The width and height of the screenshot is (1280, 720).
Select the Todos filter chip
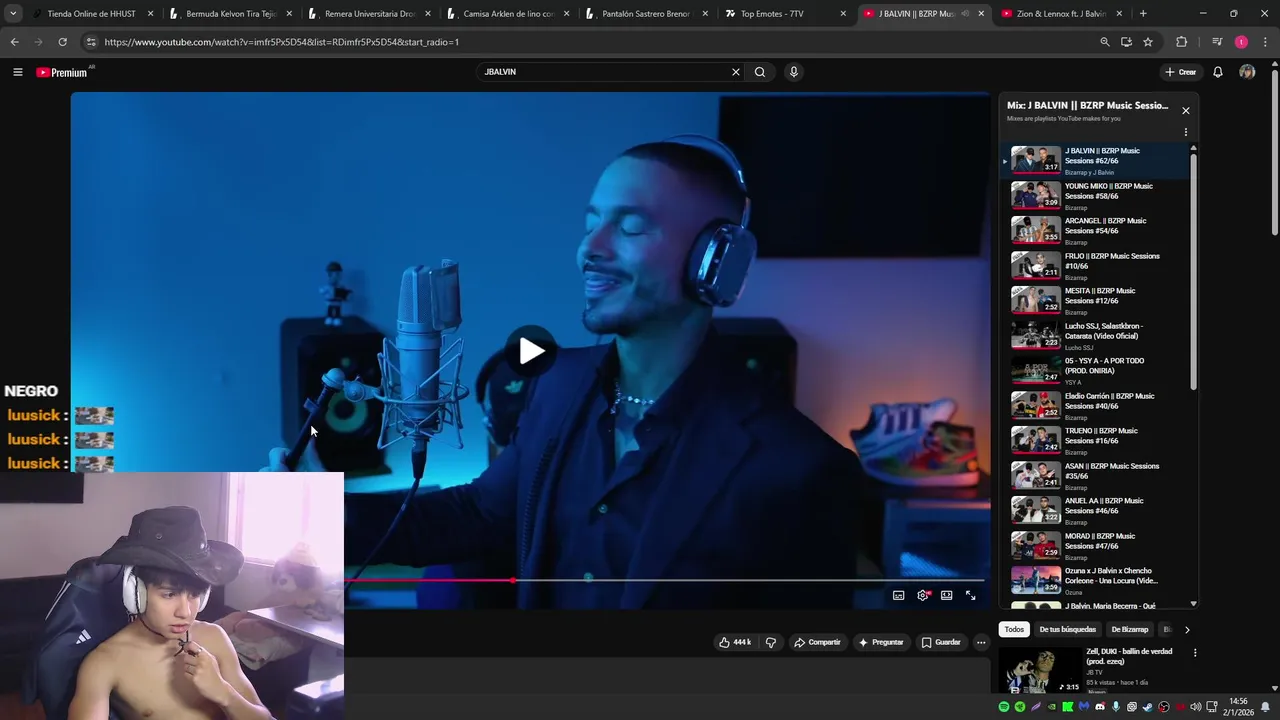pyautogui.click(x=1014, y=629)
